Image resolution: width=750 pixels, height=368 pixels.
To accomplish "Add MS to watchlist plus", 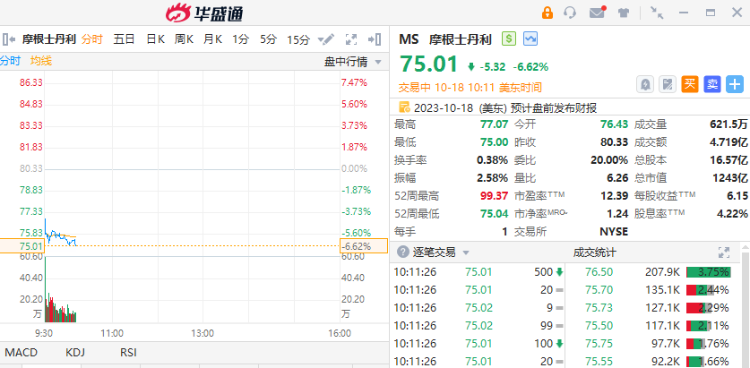I will pos(735,84).
